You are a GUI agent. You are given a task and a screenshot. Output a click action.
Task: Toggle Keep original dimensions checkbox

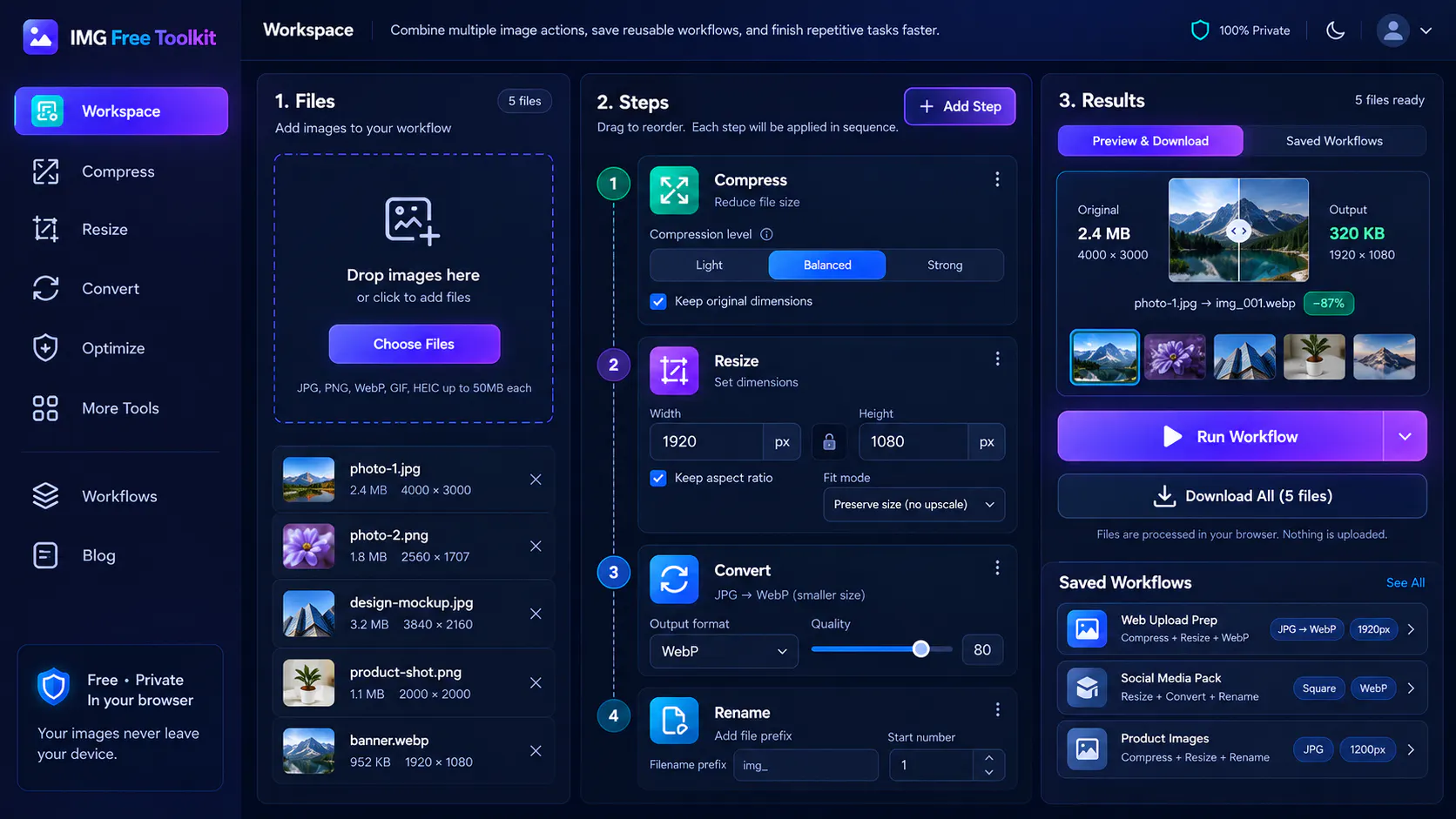(x=658, y=301)
